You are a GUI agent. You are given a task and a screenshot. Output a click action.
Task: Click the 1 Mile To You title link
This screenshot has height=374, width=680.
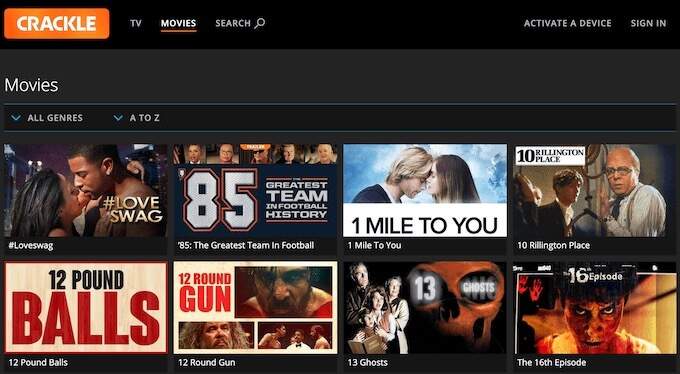click(x=374, y=245)
